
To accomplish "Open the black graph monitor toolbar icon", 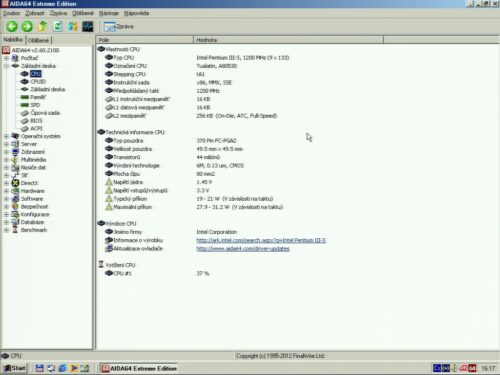I will tap(88, 26).
